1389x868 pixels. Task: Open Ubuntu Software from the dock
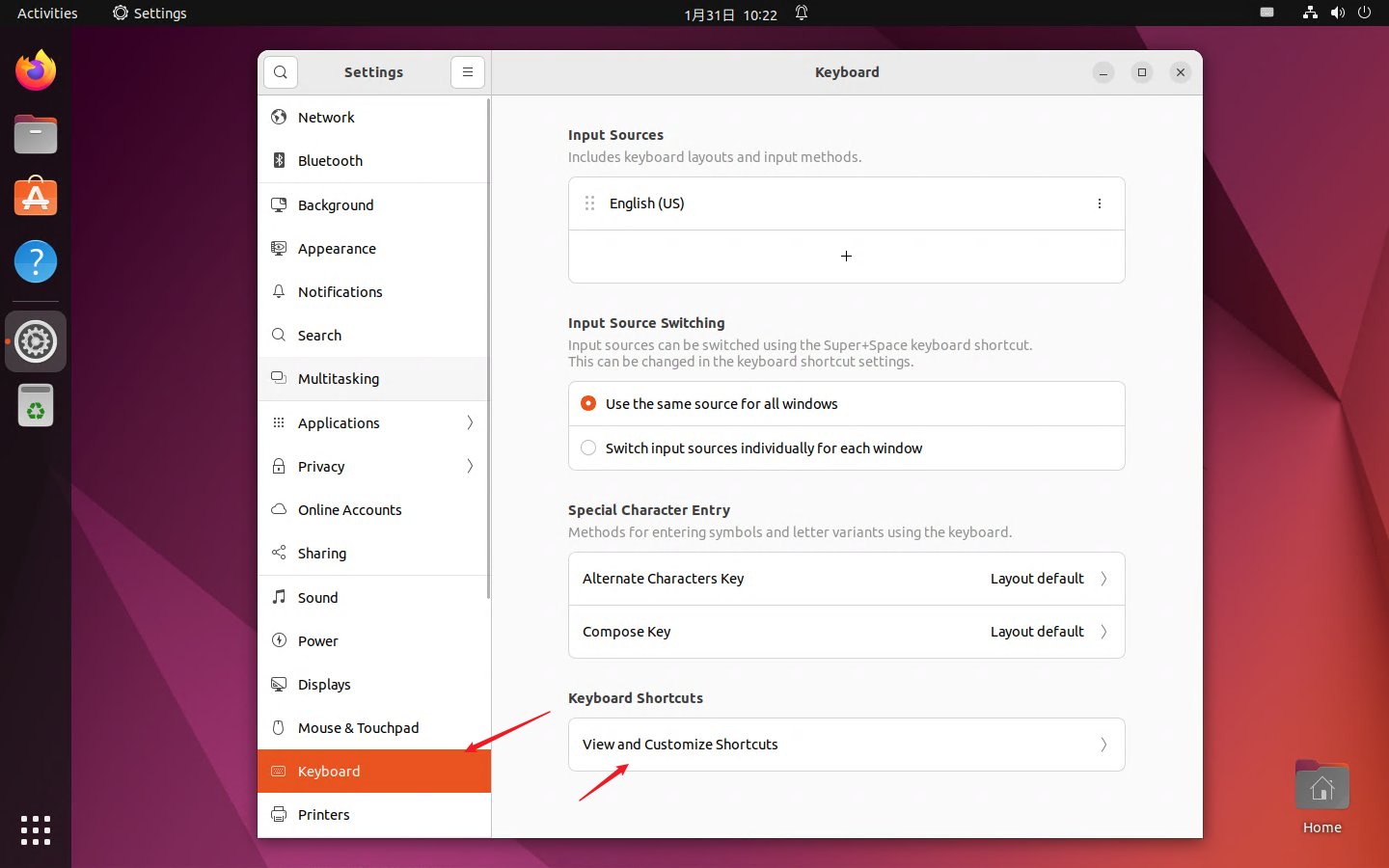coord(36,198)
